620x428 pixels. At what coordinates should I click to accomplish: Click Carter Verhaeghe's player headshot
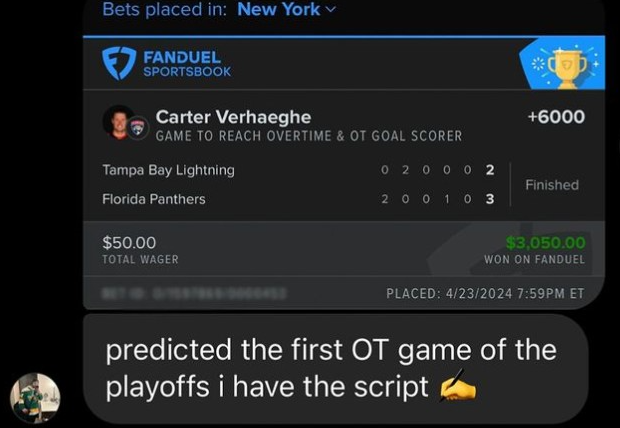click(x=119, y=122)
